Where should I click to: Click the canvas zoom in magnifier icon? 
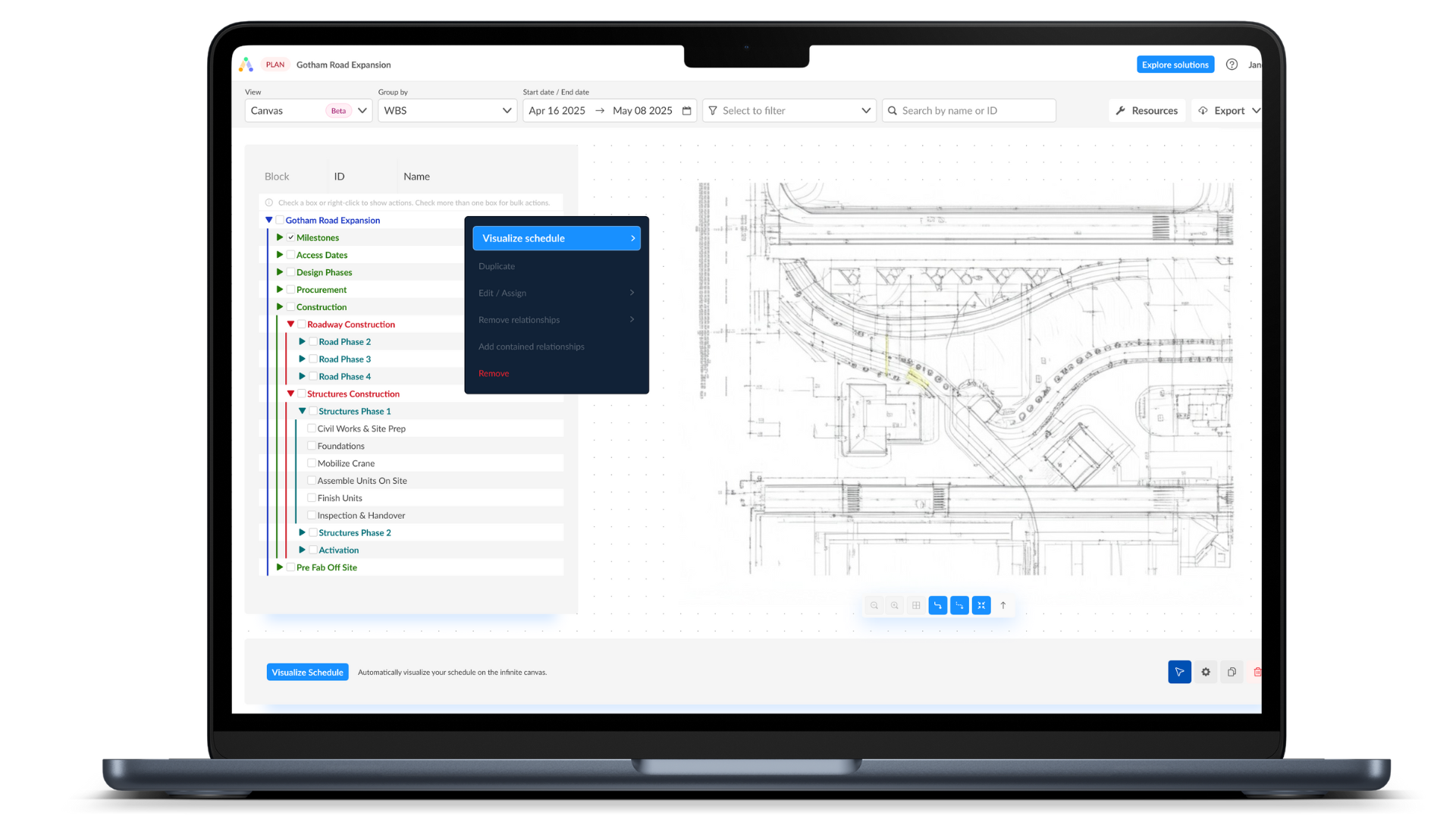click(x=895, y=605)
